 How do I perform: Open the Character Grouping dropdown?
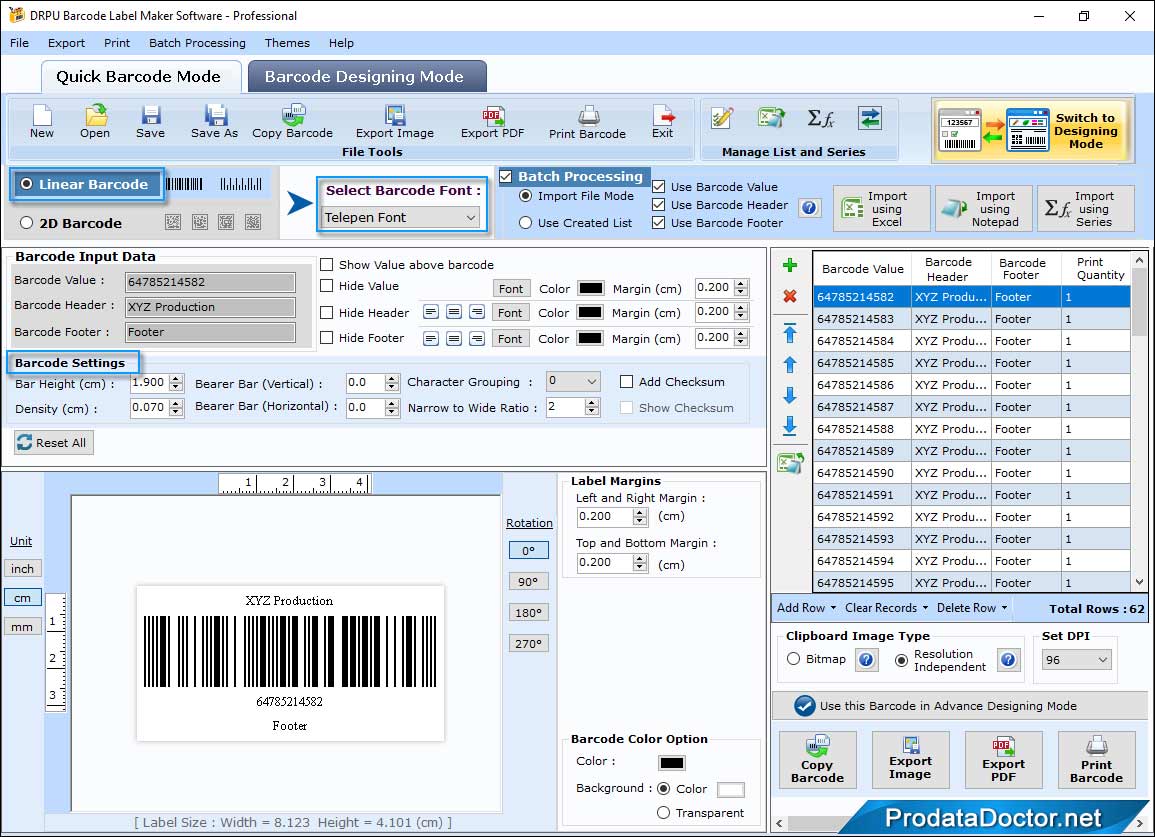(x=573, y=381)
